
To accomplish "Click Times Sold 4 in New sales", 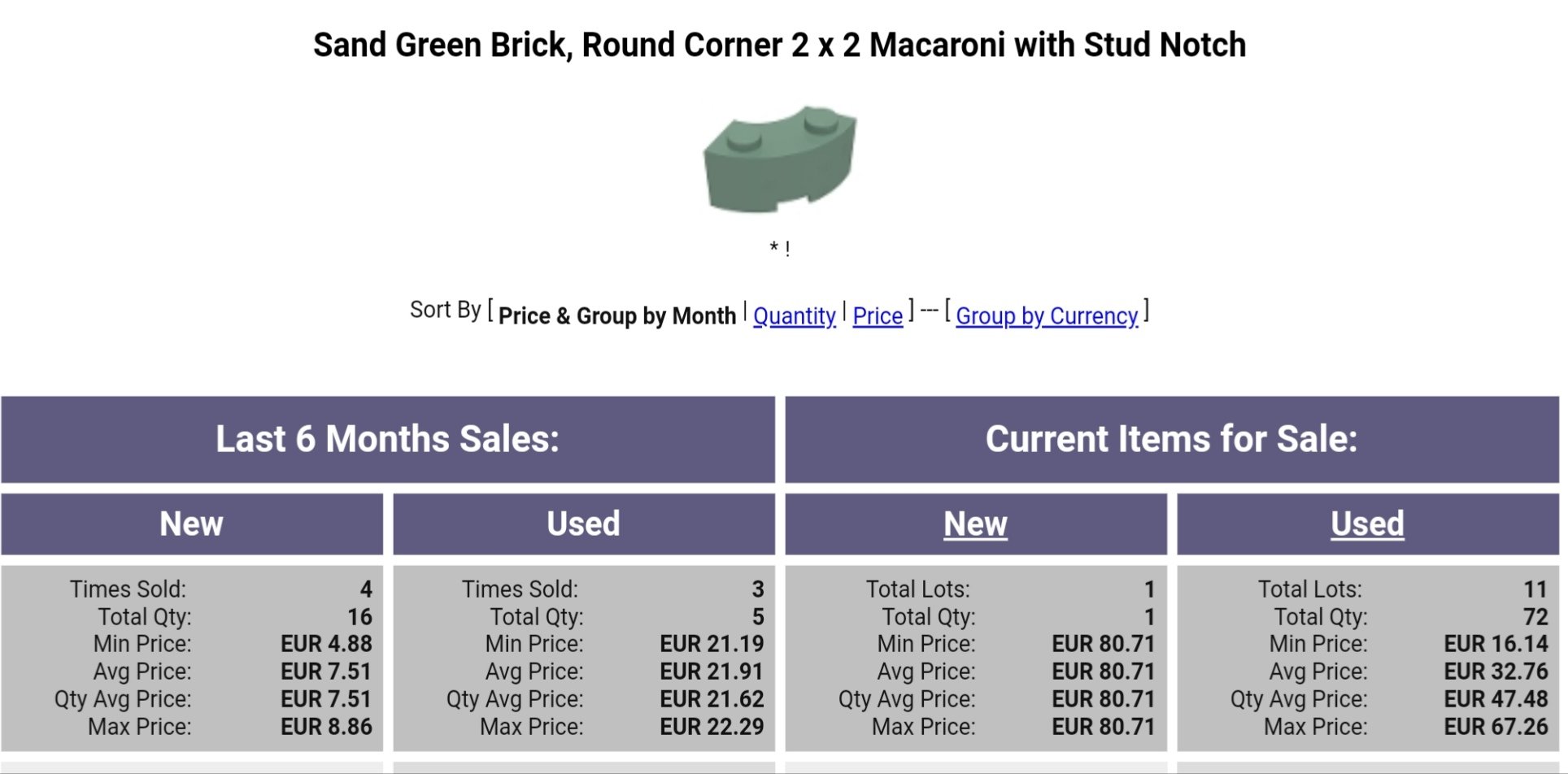I will coord(366,589).
